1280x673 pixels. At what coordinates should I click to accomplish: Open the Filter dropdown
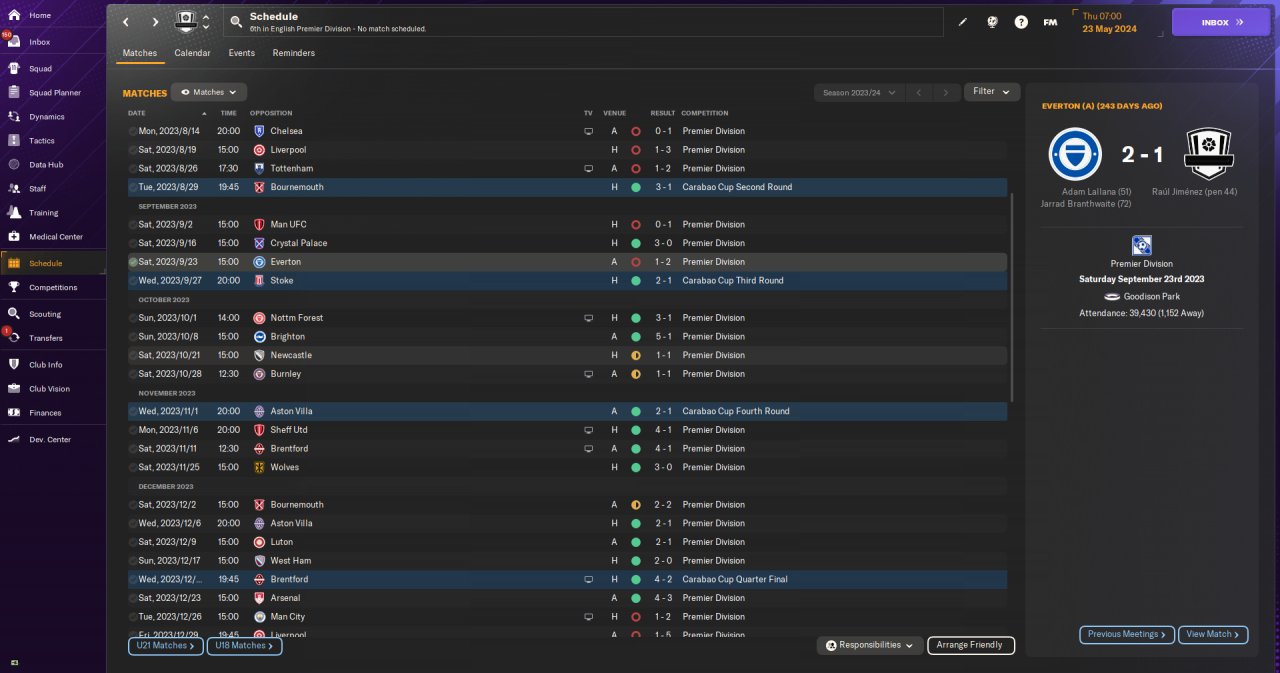point(992,91)
